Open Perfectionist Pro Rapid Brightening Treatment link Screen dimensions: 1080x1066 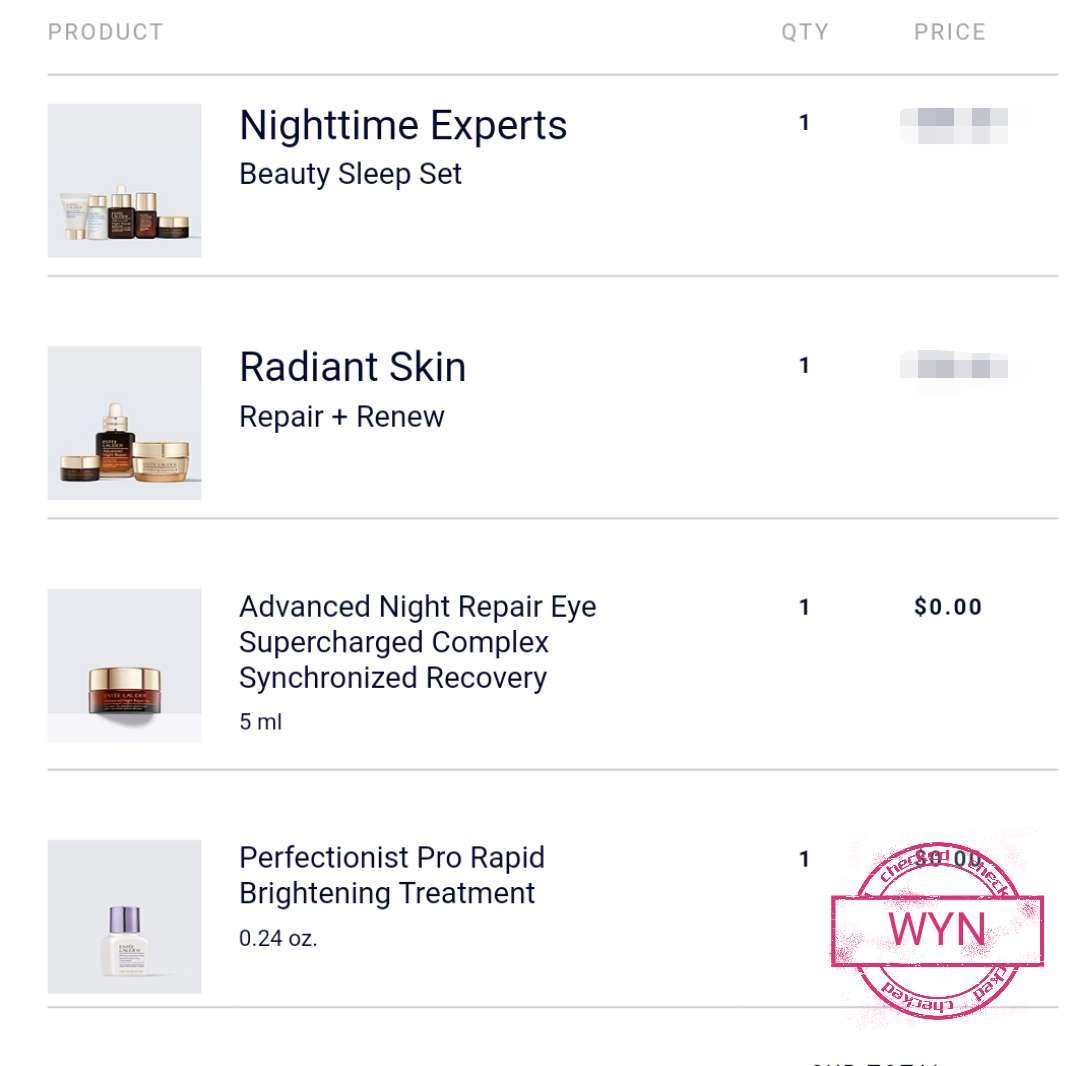(392, 875)
